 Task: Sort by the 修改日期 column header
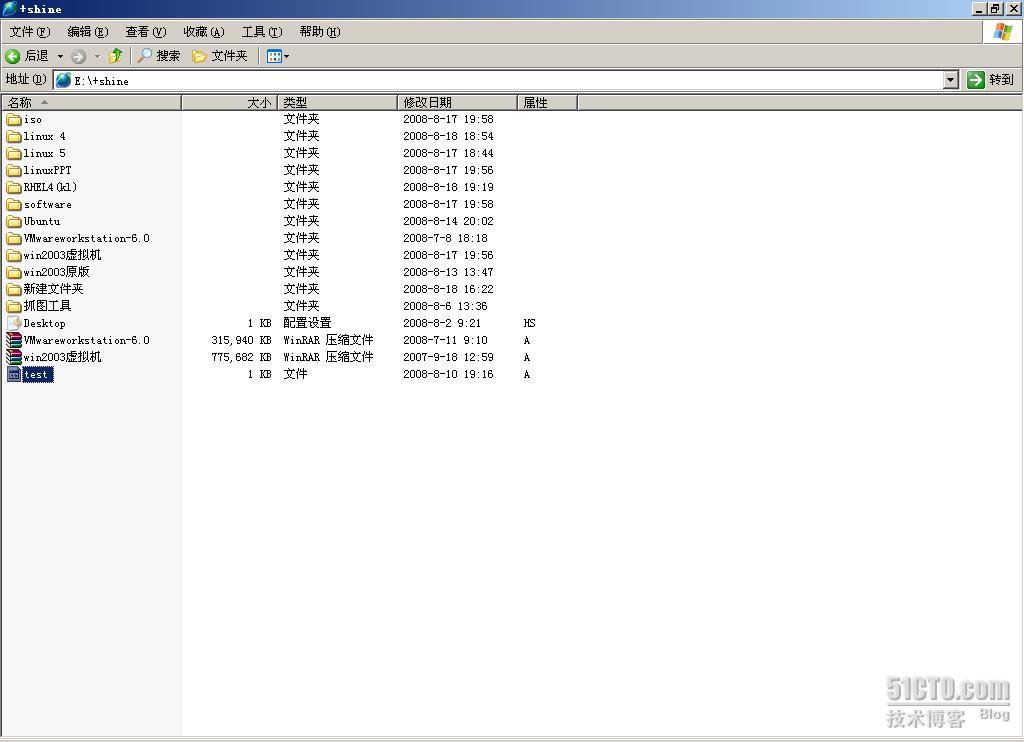pyautogui.click(x=457, y=103)
